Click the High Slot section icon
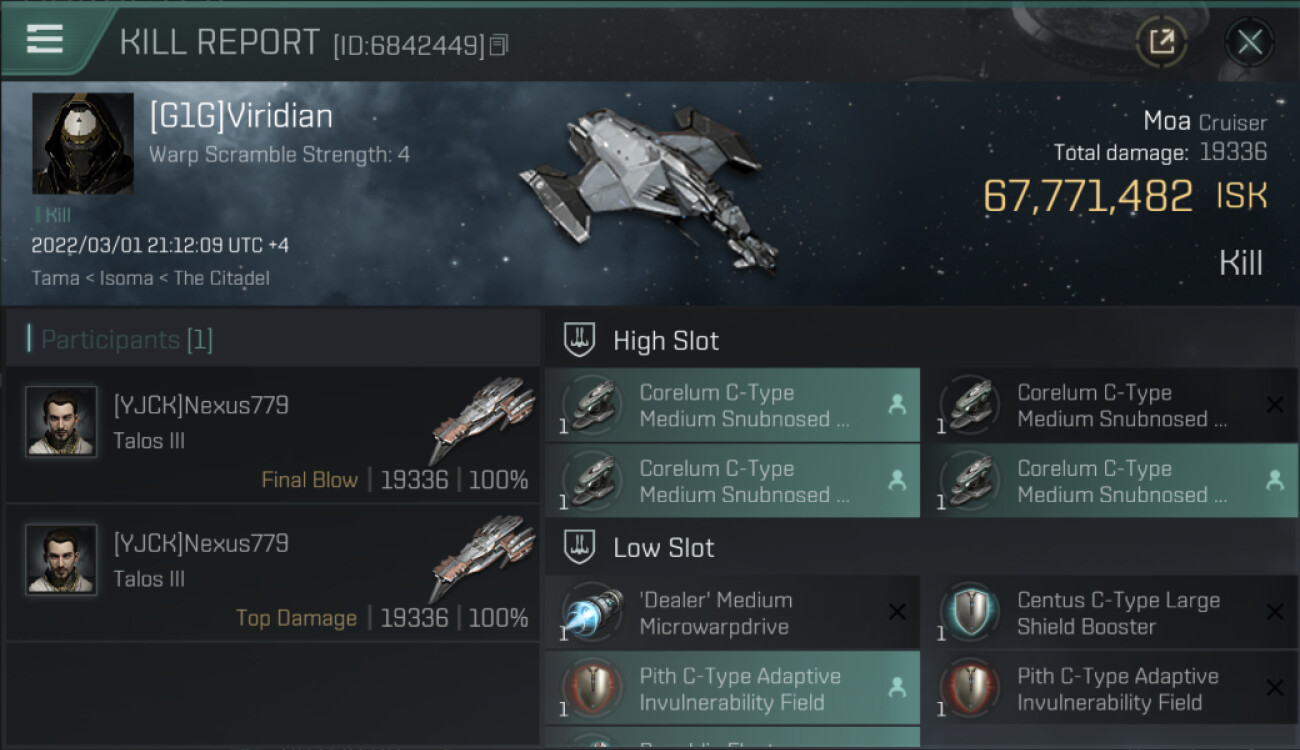 [x=581, y=341]
